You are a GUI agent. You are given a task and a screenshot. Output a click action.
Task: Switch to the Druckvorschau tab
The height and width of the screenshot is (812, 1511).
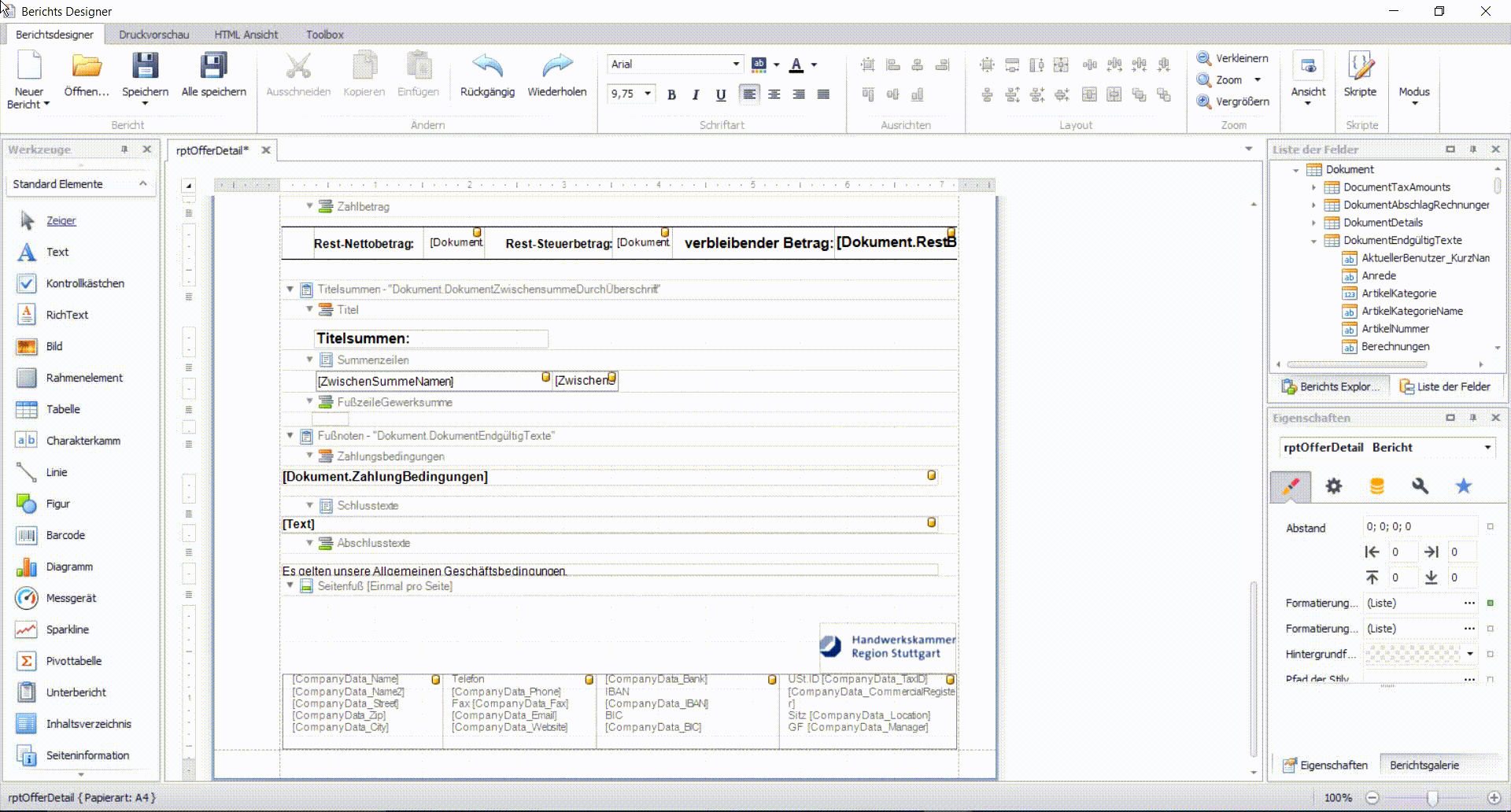153,35
